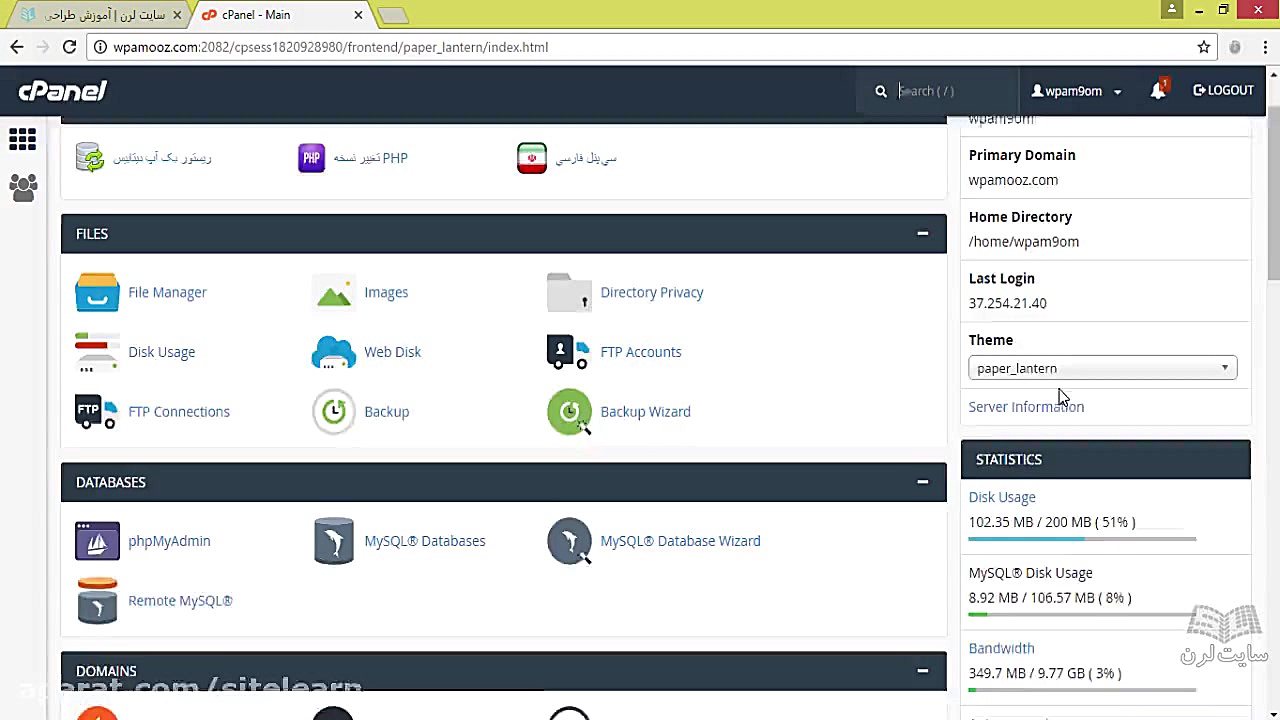Click the Disk Usage progress bar

pos(1082,539)
